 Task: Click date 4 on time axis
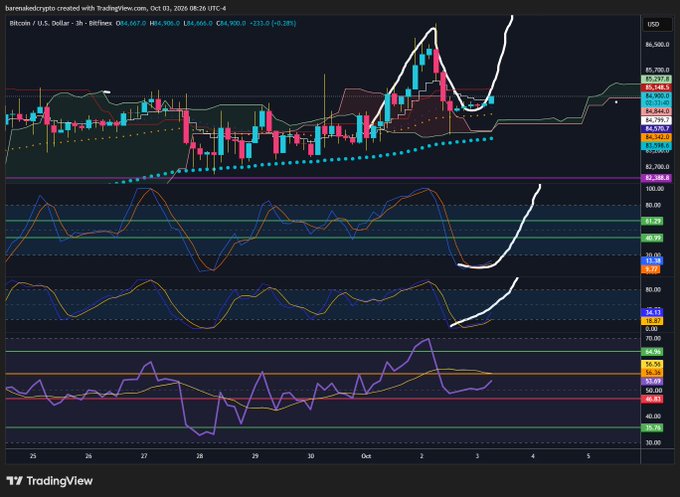[533, 456]
